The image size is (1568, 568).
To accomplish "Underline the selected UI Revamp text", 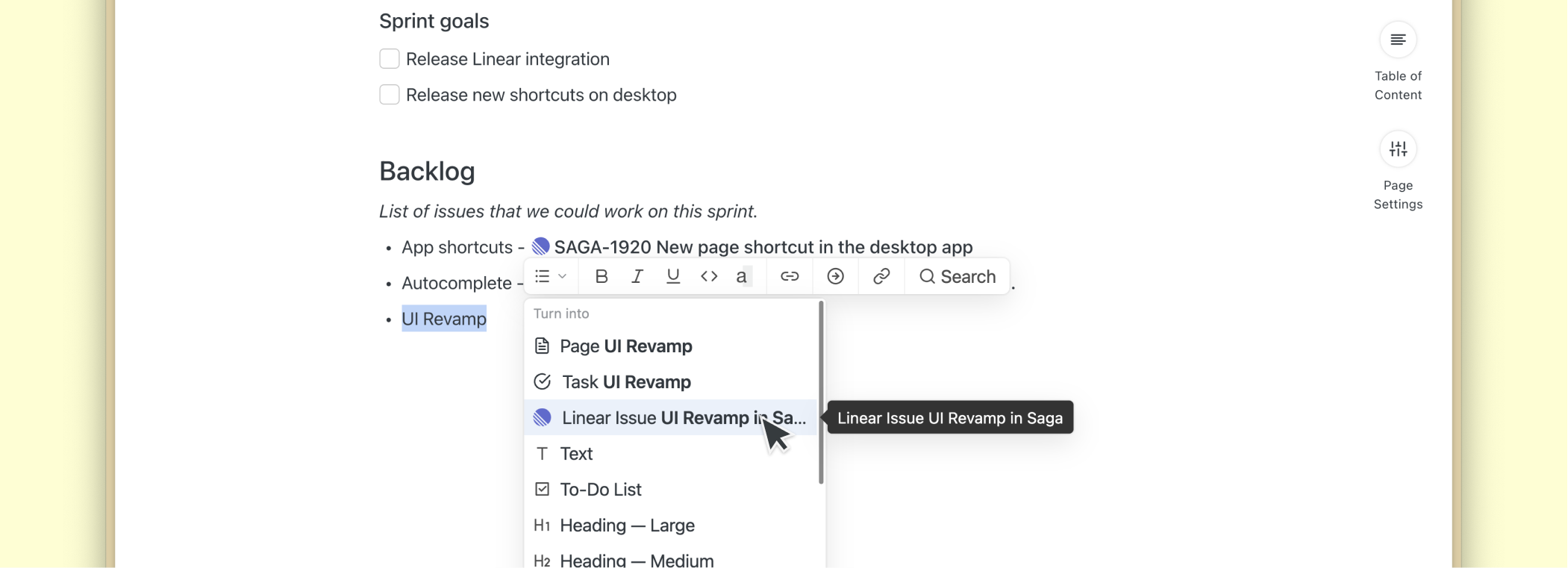I will click(673, 277).
